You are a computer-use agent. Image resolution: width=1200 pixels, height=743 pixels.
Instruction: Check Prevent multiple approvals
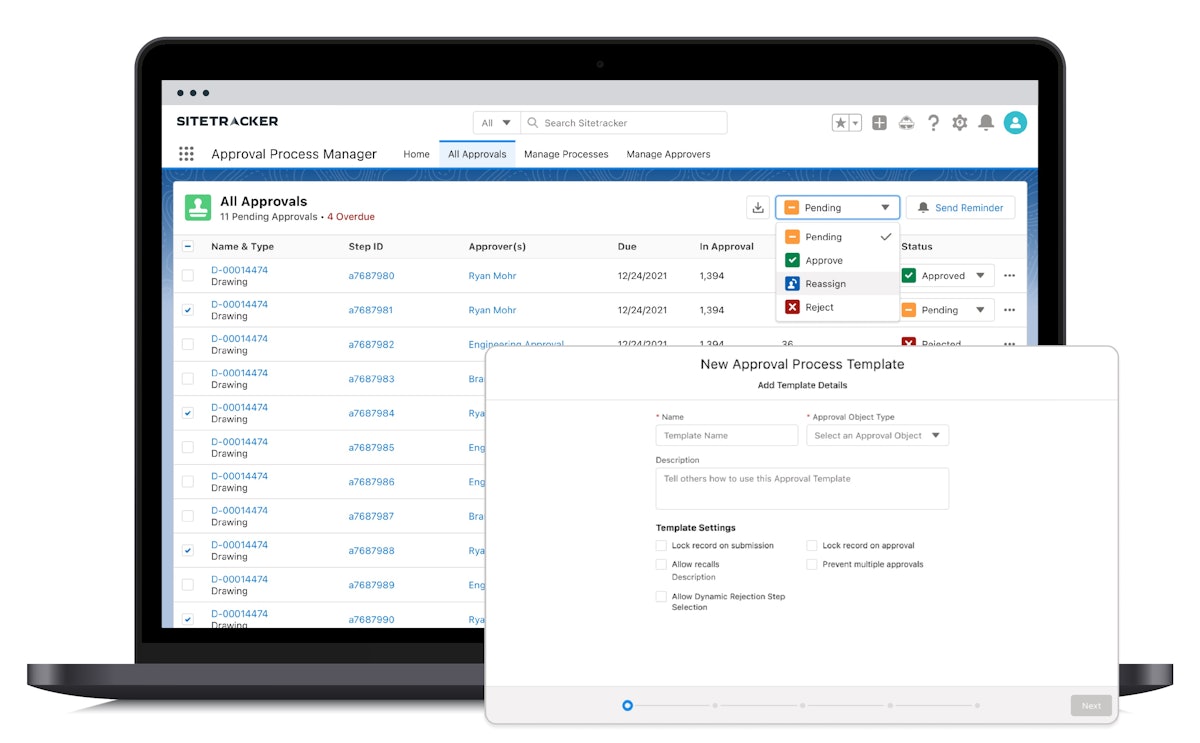tap(811, 564)
